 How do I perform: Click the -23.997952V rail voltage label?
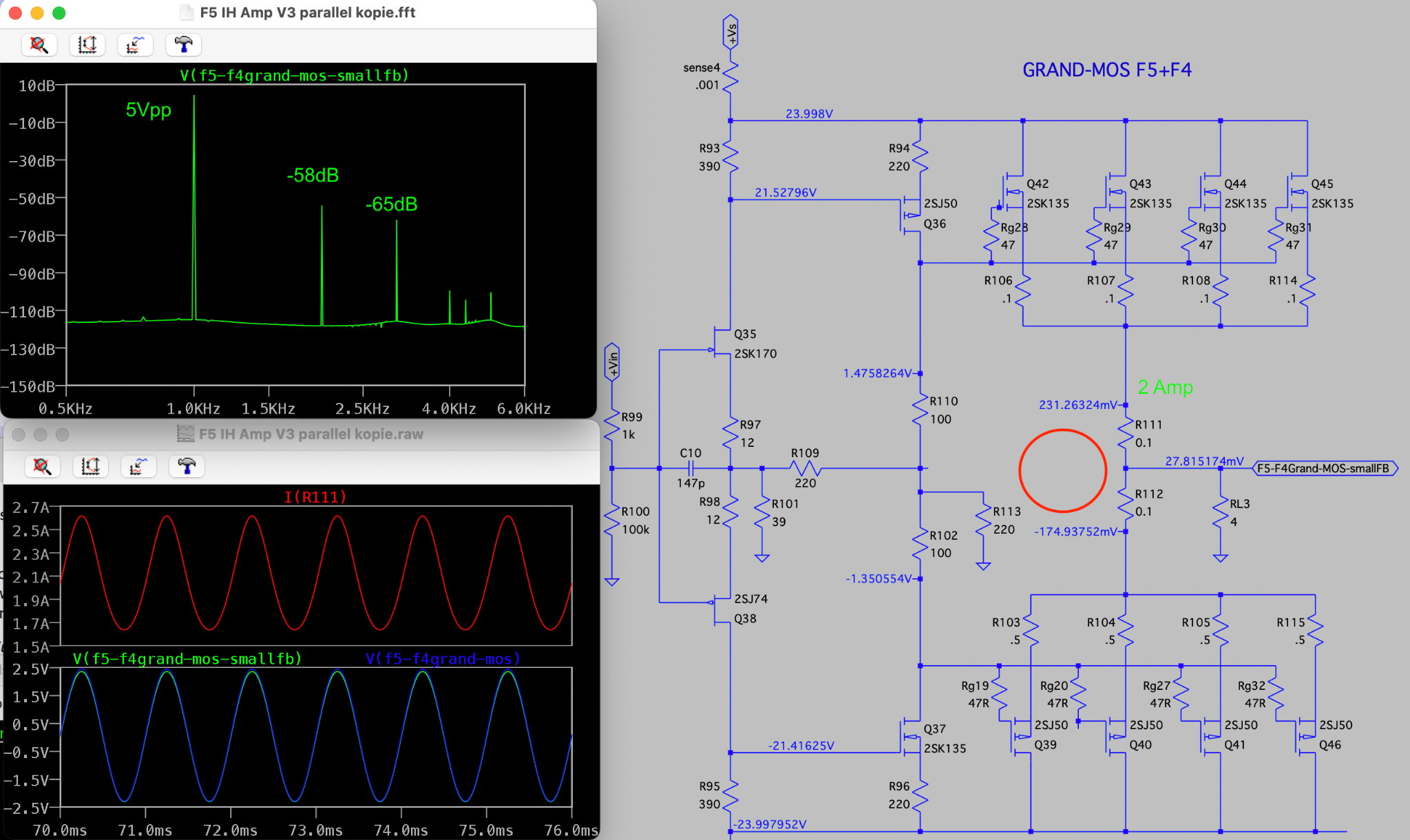click(769, 823)
